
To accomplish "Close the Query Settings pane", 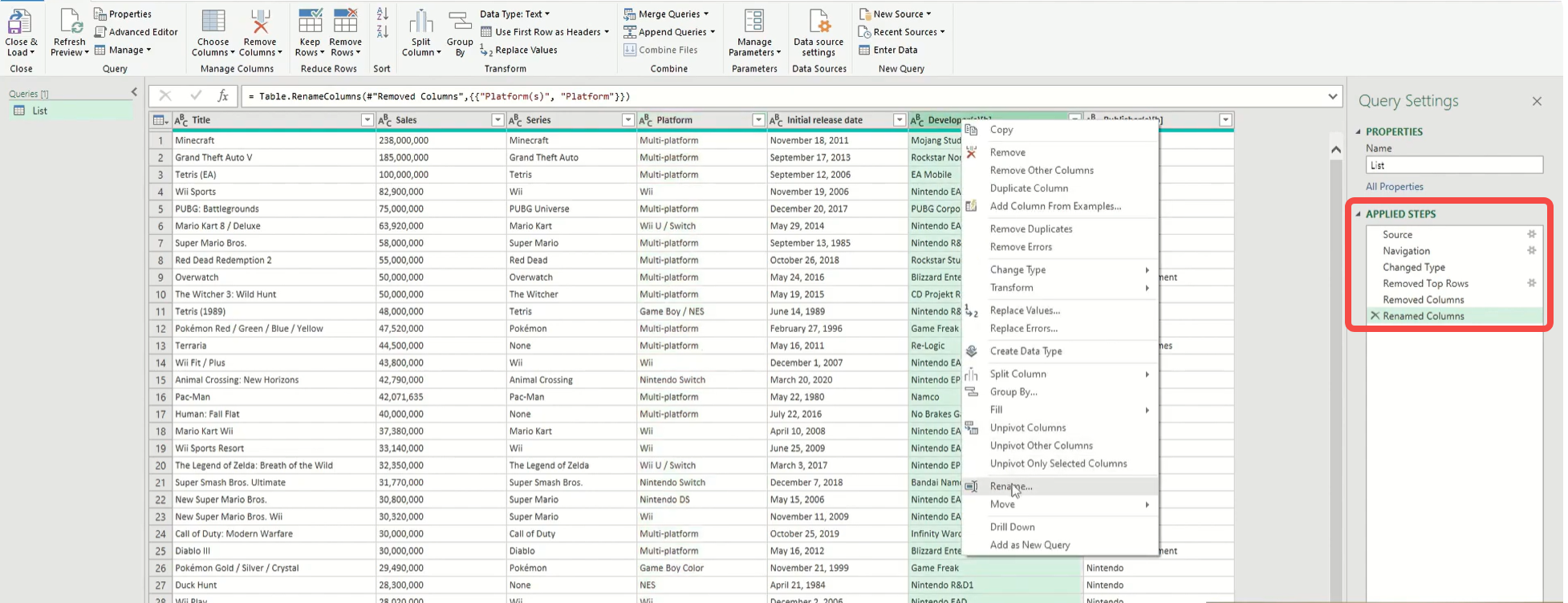I will pos(1537,101).
